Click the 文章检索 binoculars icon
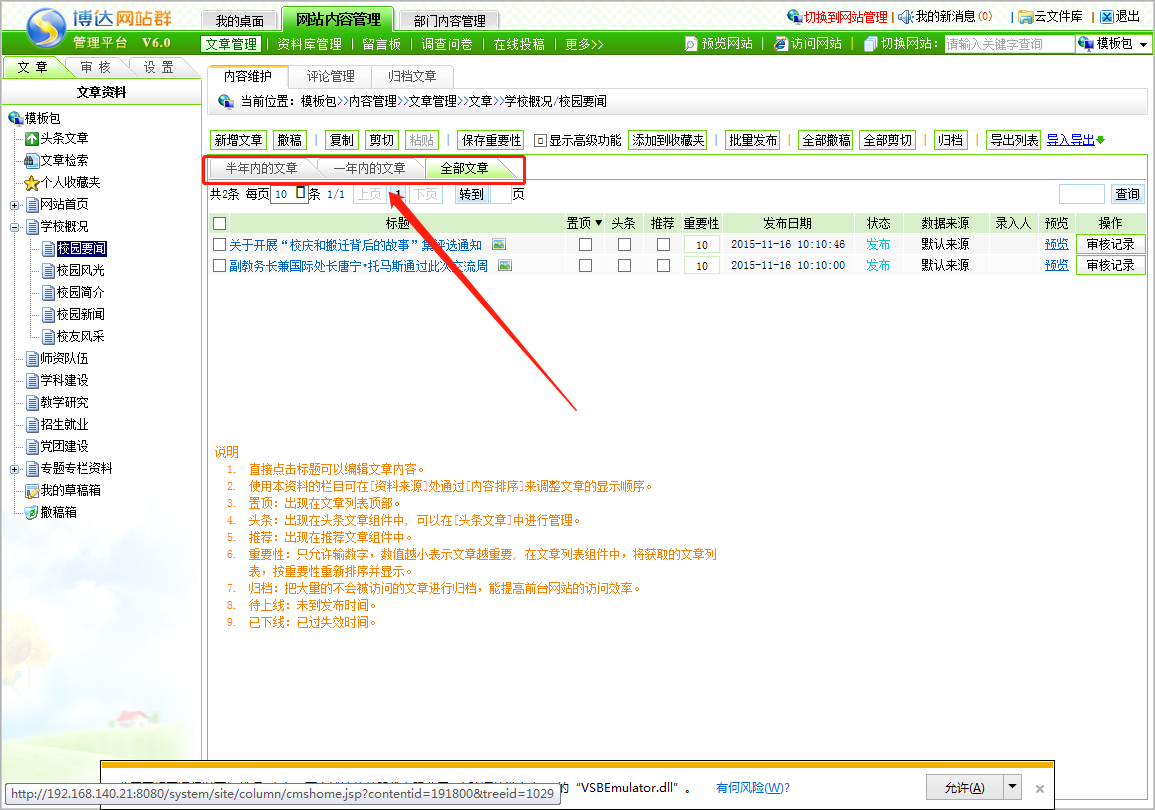Viewport: 1155px width, 810px height. pyautogui.click(x=31, y=161)
